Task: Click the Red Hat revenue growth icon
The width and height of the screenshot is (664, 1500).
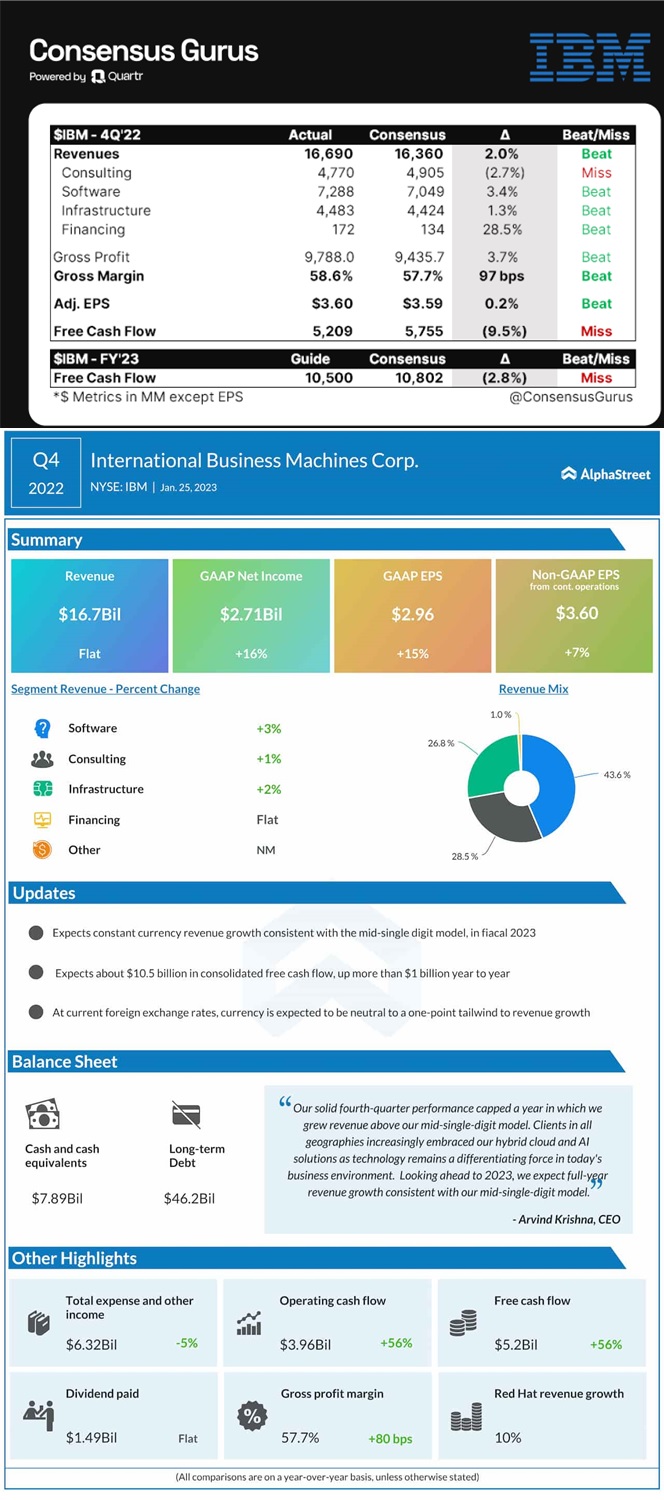Action: [x=466, y=1417]
